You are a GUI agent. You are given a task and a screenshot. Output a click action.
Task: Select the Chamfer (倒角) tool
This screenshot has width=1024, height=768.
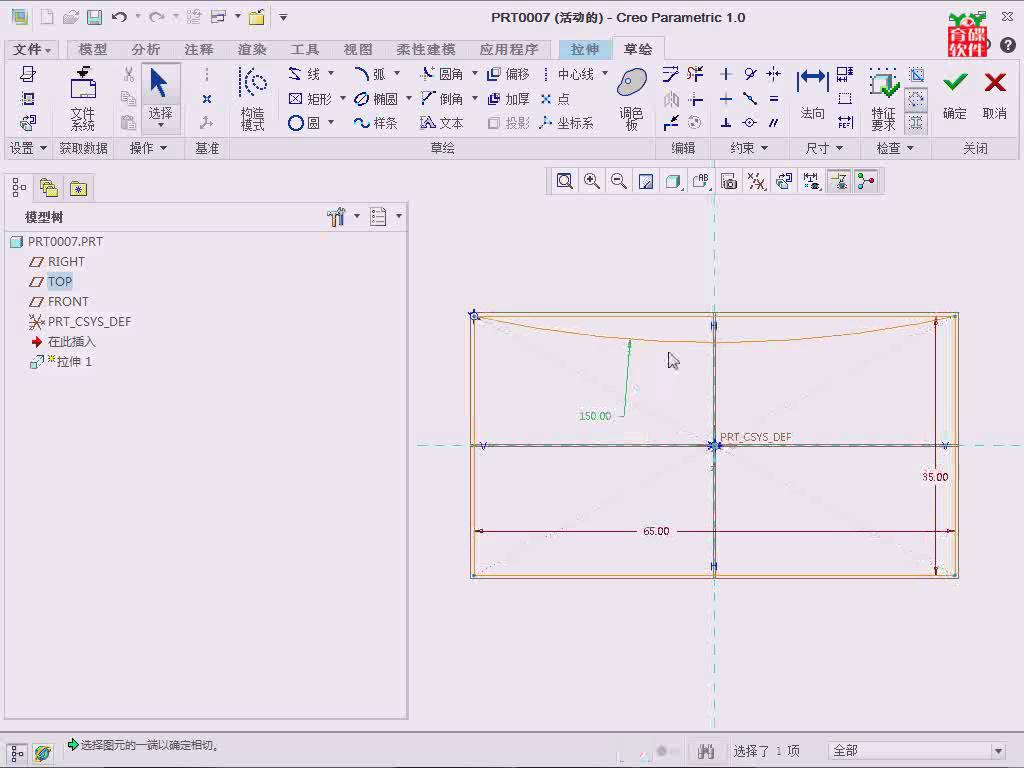coord(442,99)
